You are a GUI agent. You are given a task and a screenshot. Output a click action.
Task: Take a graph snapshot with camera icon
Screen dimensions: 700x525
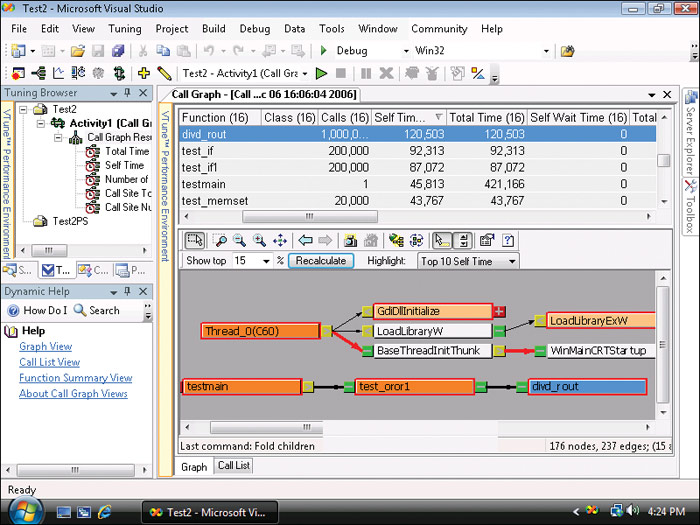[350, 241]
